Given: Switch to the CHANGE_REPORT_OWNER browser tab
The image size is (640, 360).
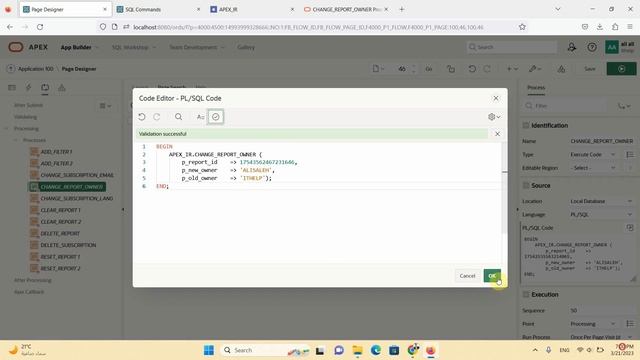Looking at the screenshot, I should (346, 9).
